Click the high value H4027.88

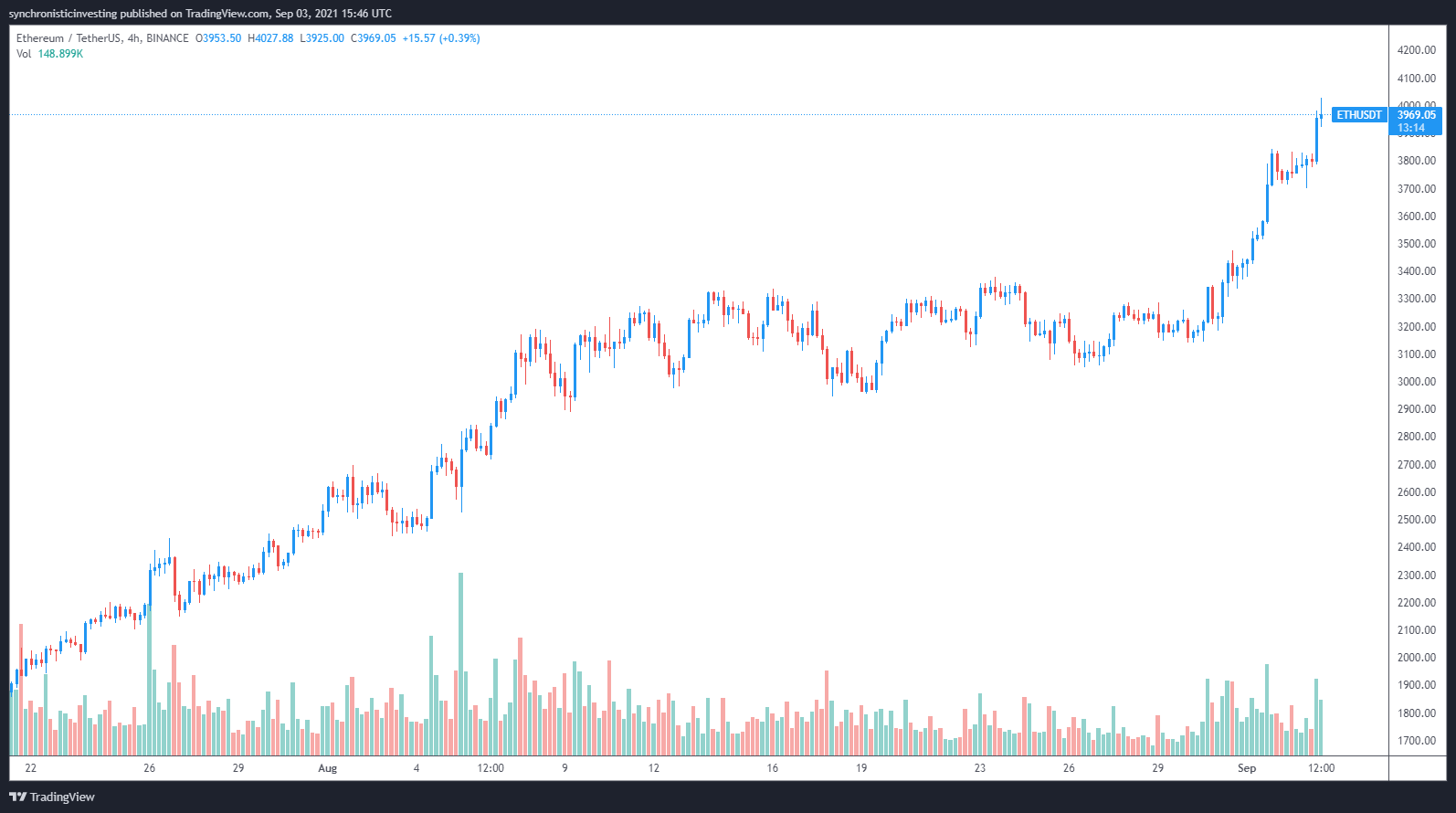tap(270, 38)
